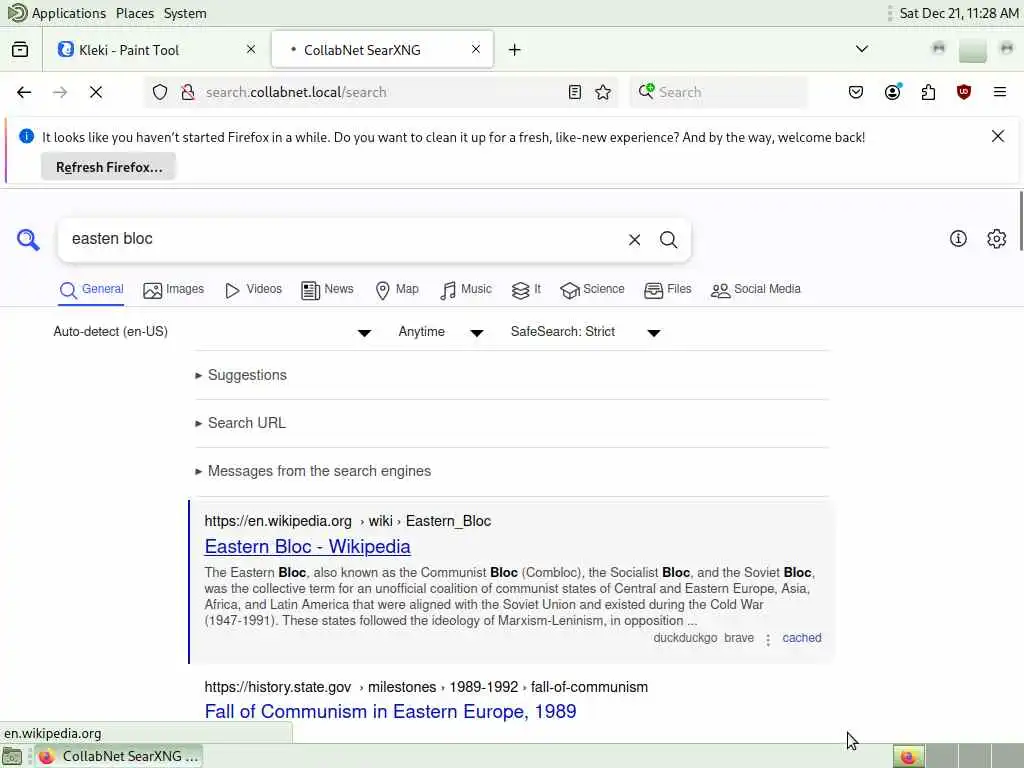Viewport: 1024px width, 768px height.
Task: Switch to the General search tab
Action: pos(91,289)
